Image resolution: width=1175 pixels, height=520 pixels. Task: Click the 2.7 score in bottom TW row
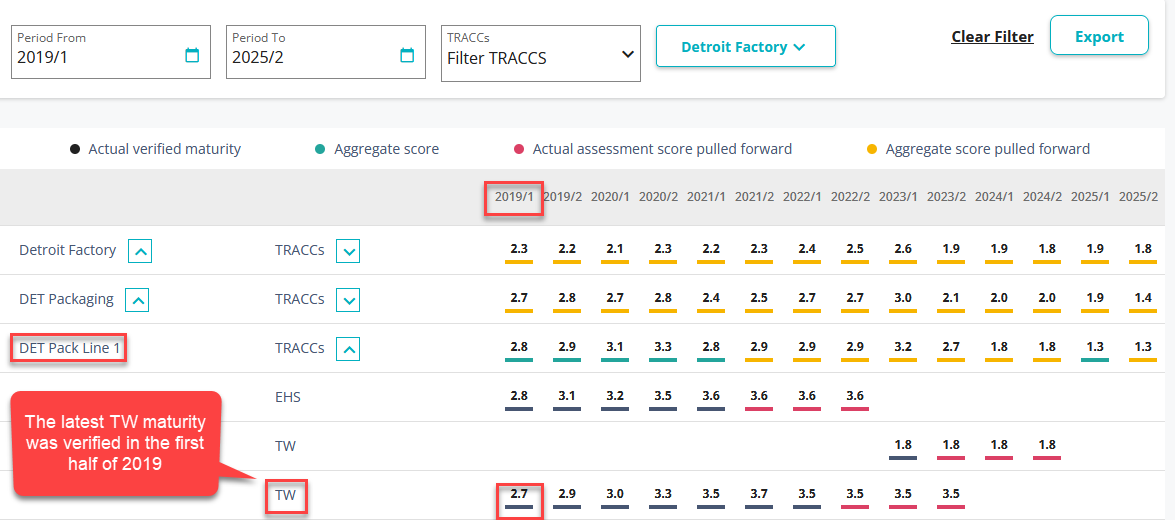tap(519, 495)
